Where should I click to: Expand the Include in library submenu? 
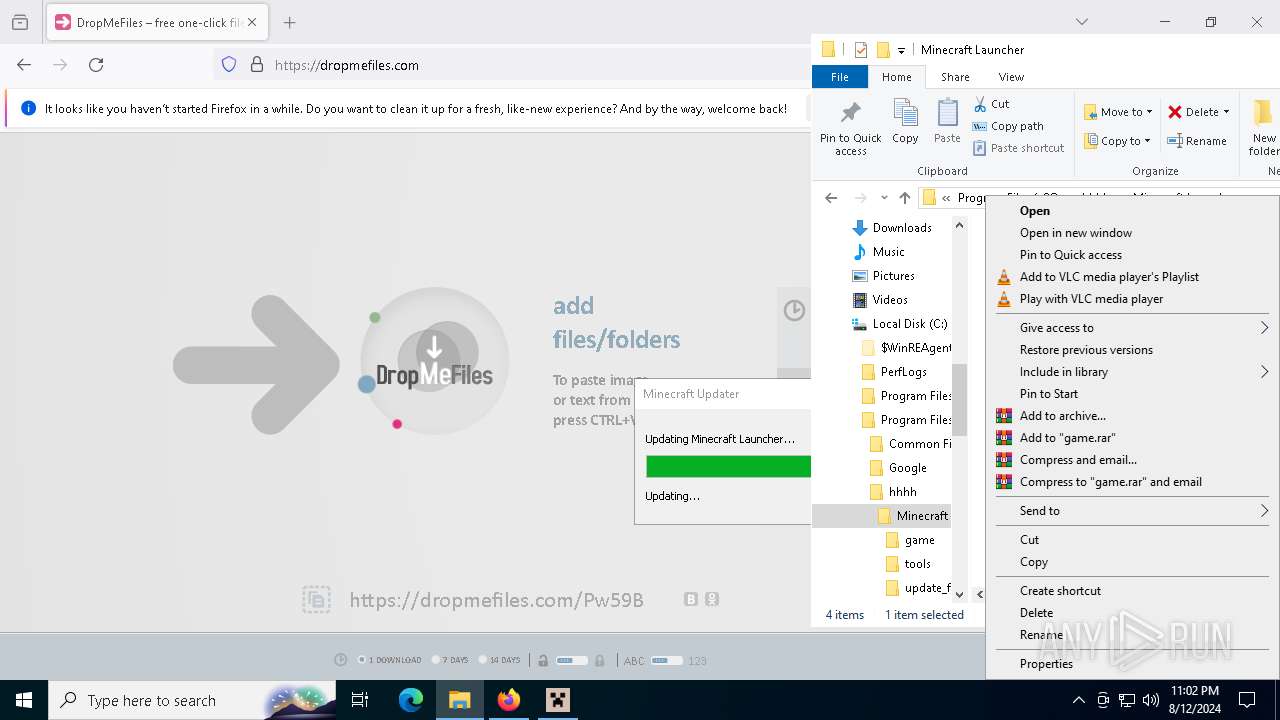(1133, 372)
